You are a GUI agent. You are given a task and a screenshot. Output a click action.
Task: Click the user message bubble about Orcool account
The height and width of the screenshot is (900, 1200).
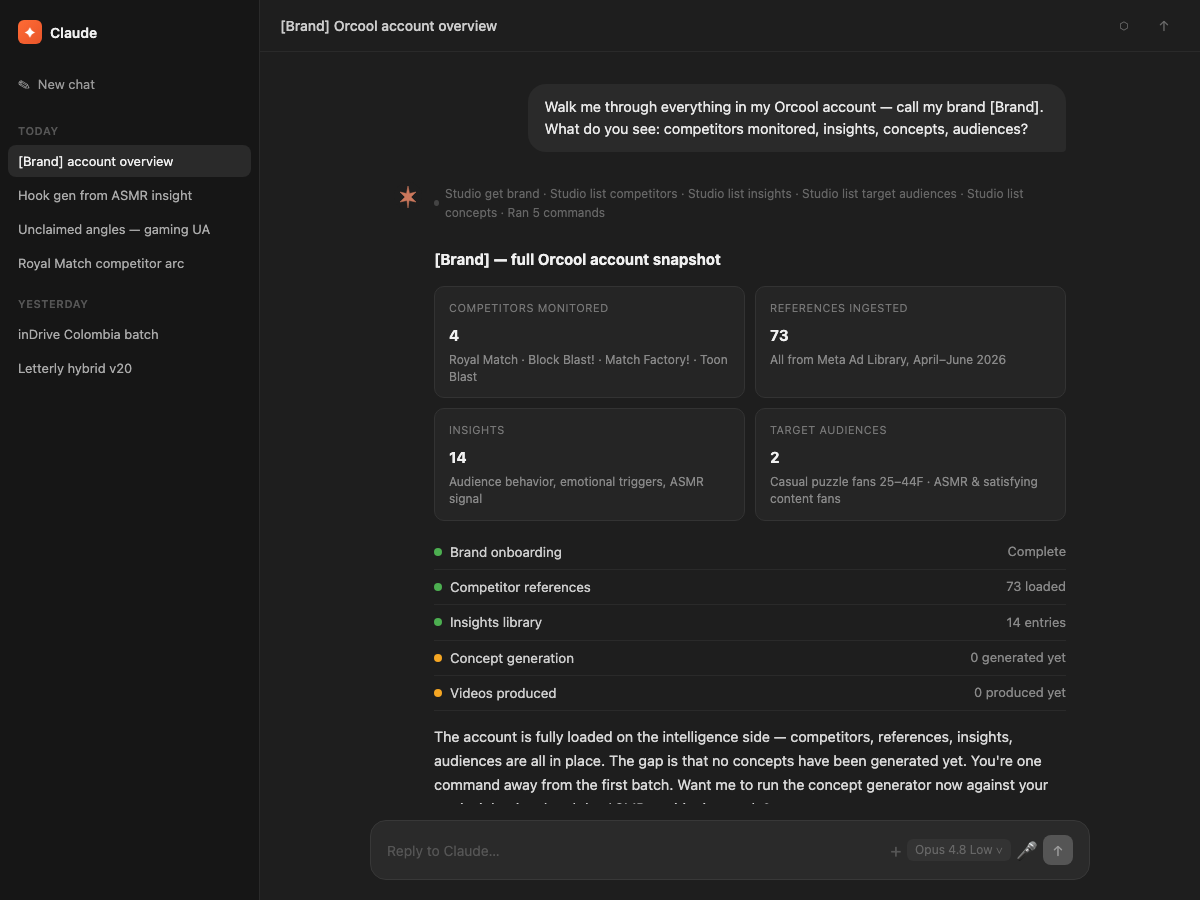(x=797, y=118)
